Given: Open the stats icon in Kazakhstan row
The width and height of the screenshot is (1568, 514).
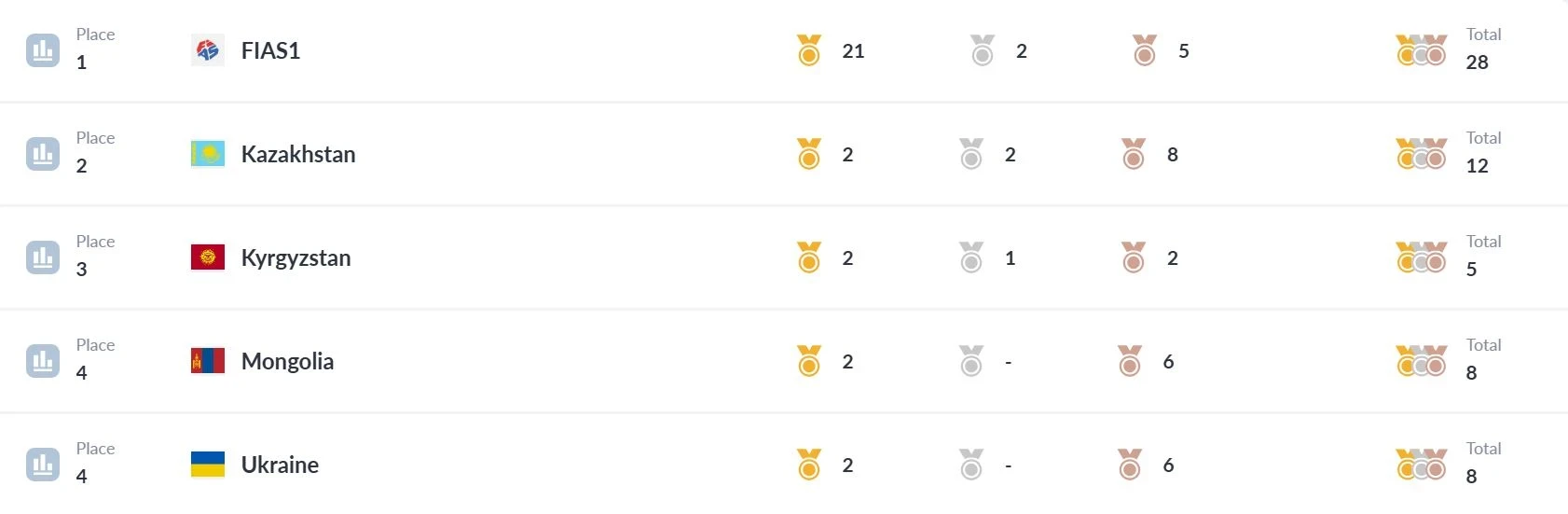Looking at the screenshot, I should pos(43,154).
